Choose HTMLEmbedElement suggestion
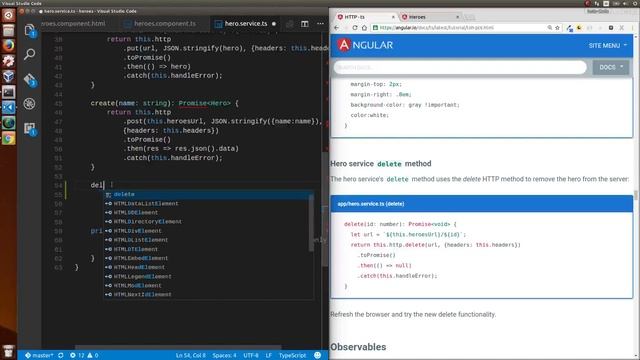The height and width of the screenshot is (360, 640). pos(208,258)
